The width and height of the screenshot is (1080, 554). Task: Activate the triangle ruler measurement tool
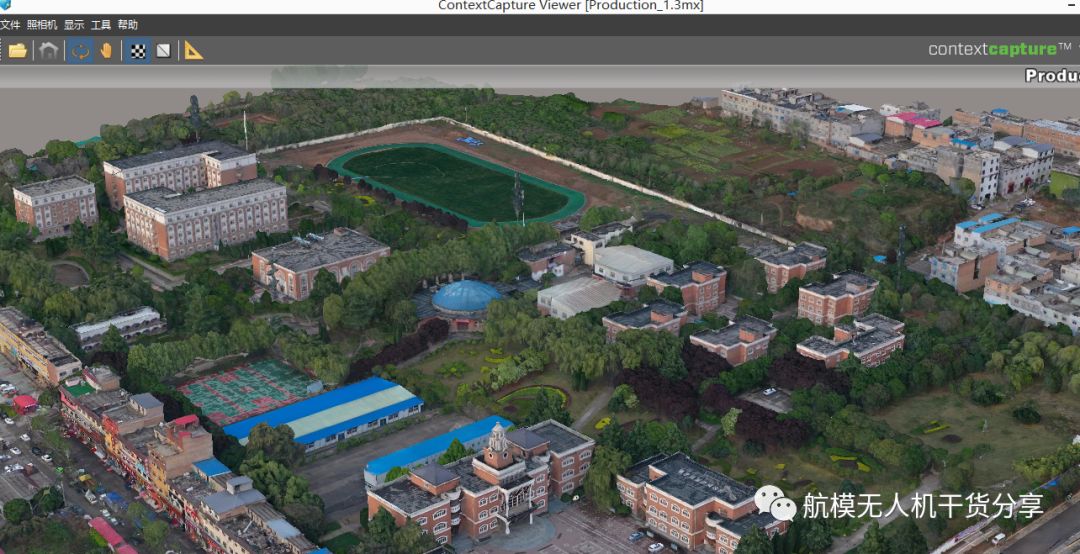pos(194,50)
